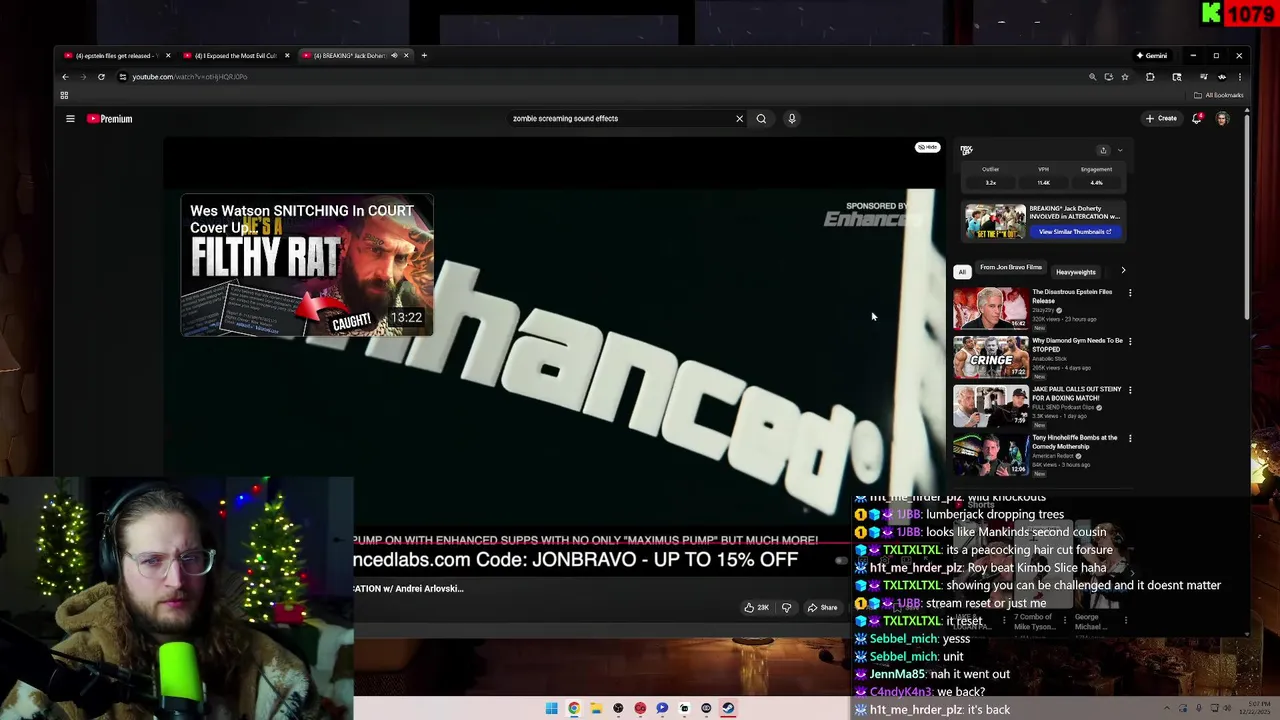Screen dimensions: 1280x720
Task: Open Chrome from the Windows taskbar
Action: click(x=574, y=708)
